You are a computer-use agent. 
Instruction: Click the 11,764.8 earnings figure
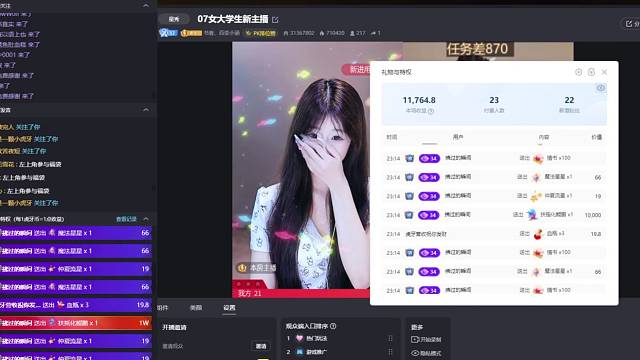click(x=419, y=100)
